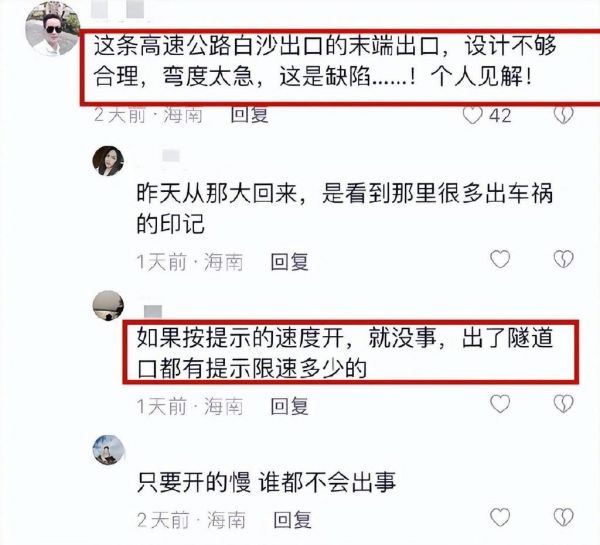Open avatar of woman with dark hair
Viewport: 600px width, 545px height.
coord(108,161)
